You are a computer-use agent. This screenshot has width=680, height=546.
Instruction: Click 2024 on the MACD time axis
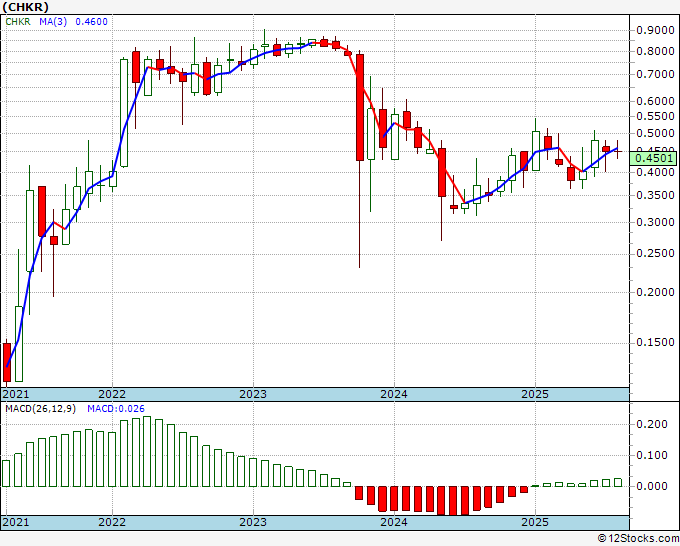pos(394,522)
